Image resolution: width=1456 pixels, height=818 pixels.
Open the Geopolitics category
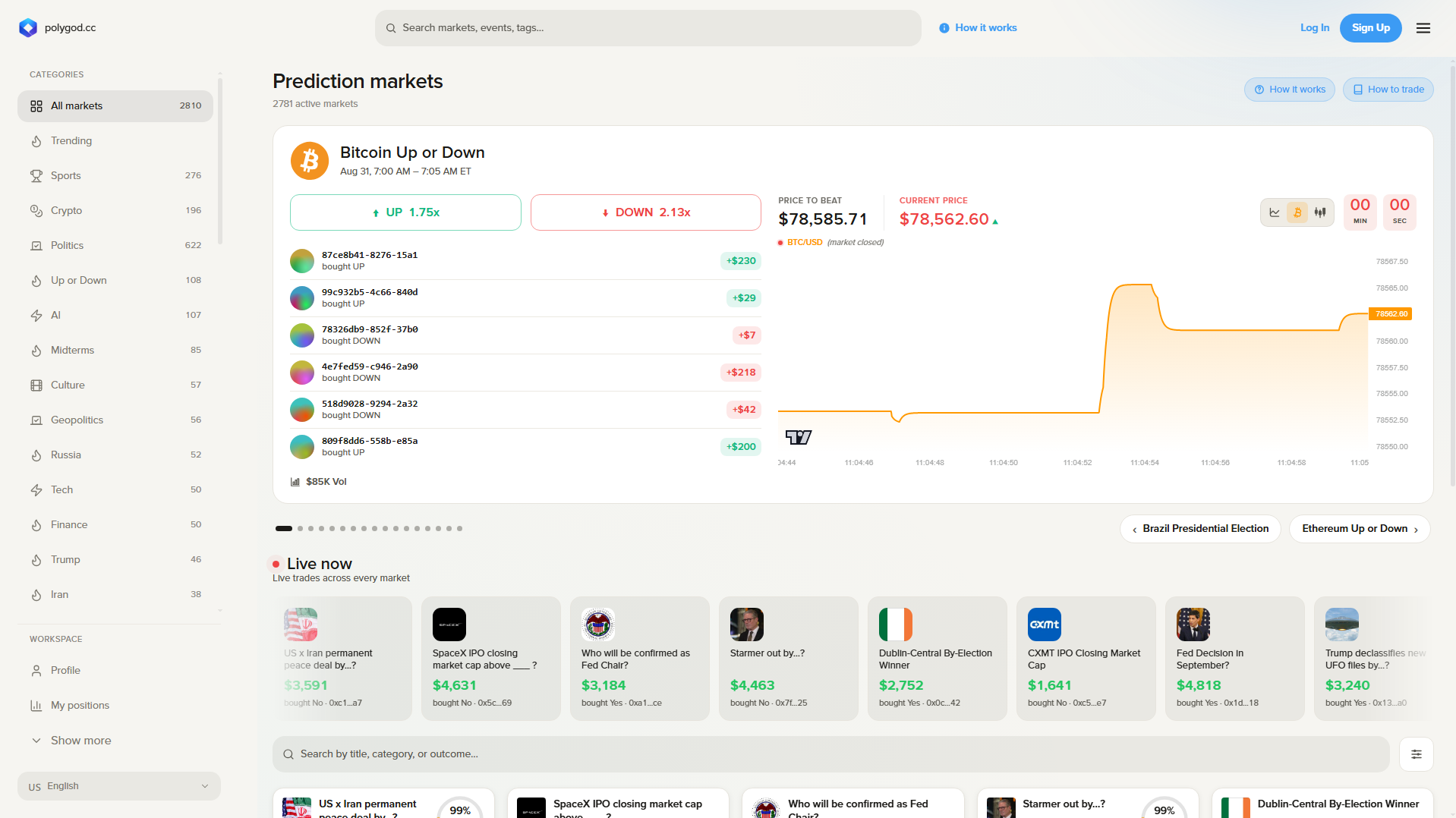(x=115, y=420)
